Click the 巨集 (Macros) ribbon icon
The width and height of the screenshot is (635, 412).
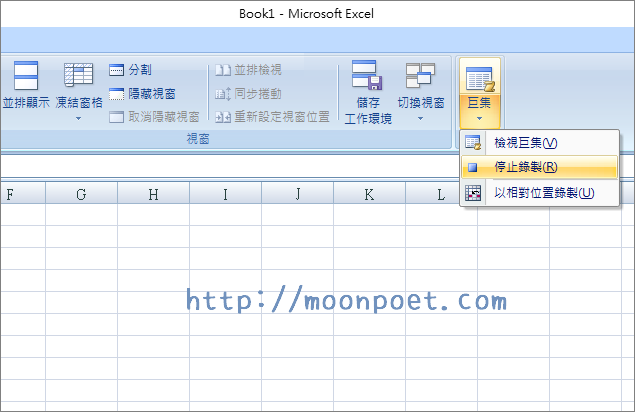479,77
